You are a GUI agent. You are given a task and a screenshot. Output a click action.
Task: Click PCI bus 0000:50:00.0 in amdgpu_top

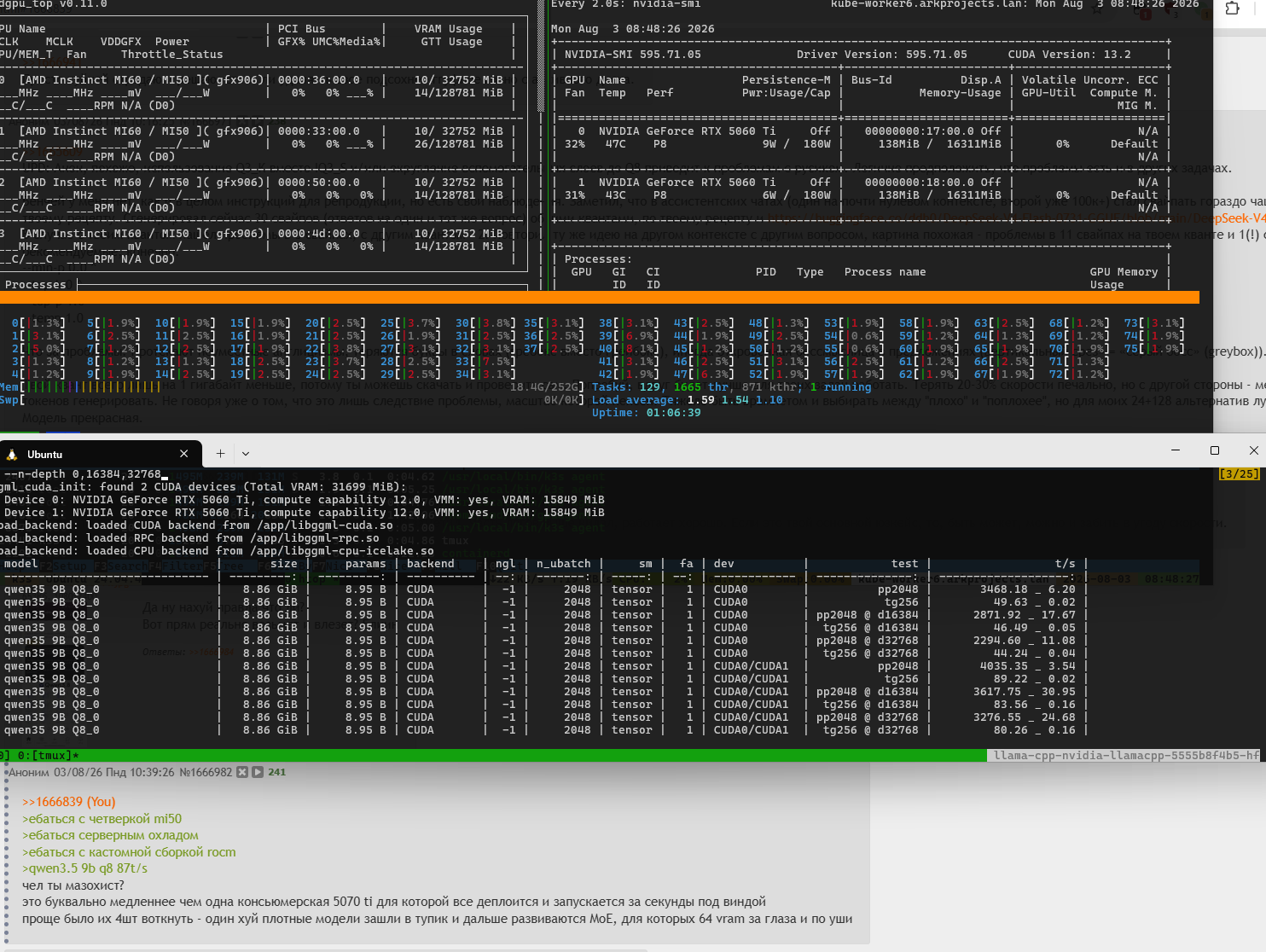tap(318, 183)
